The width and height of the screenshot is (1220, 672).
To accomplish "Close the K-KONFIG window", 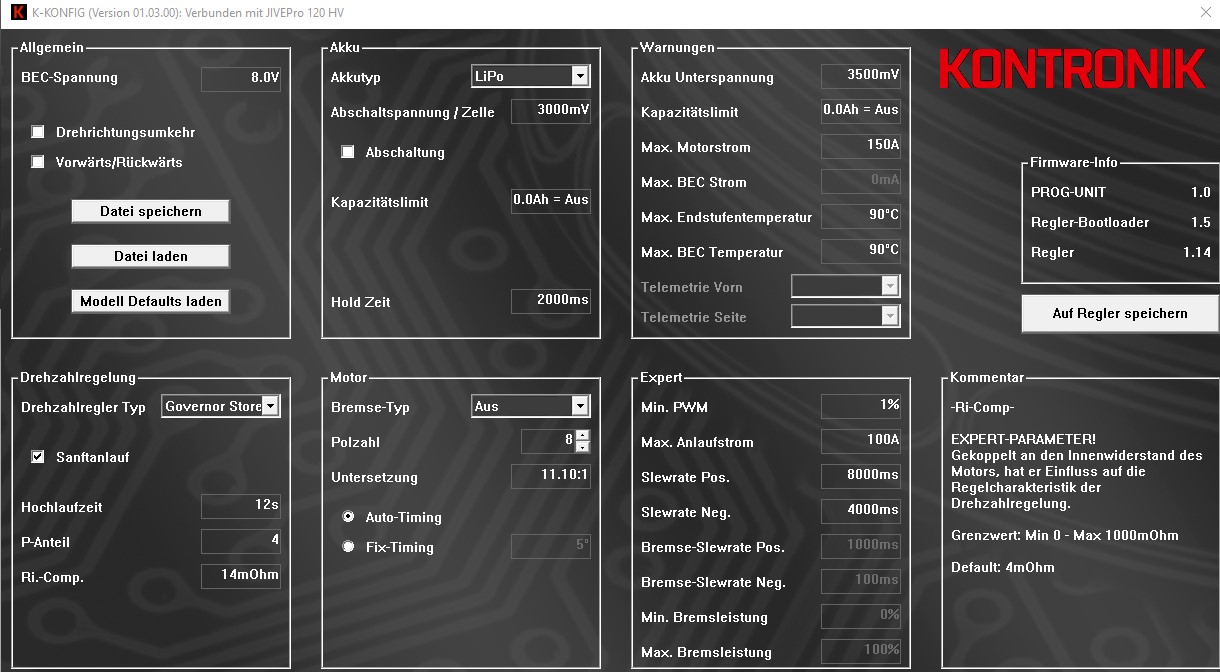I will (x=1204, y=13).
